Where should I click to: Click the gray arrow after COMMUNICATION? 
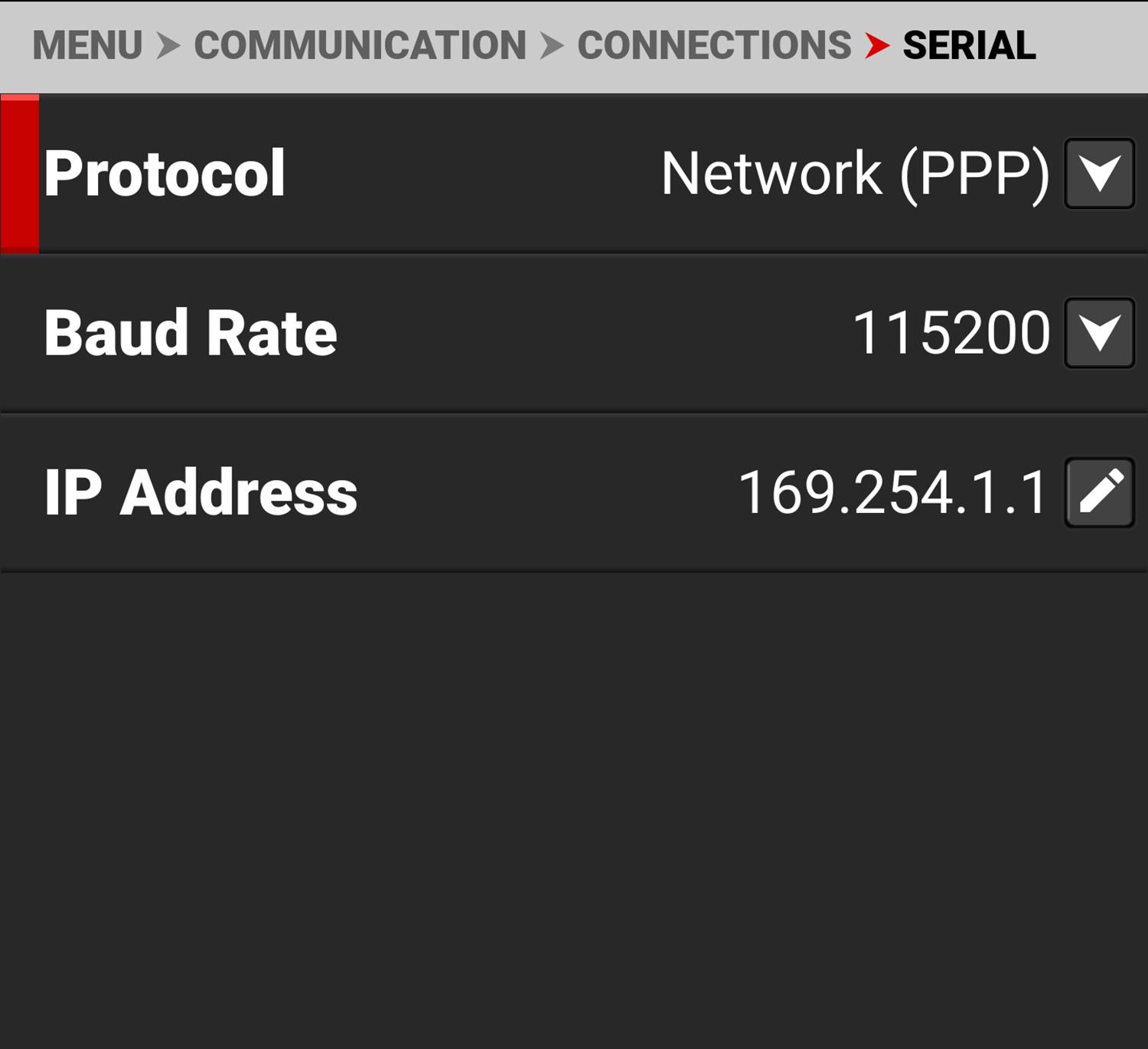point(552,45)
